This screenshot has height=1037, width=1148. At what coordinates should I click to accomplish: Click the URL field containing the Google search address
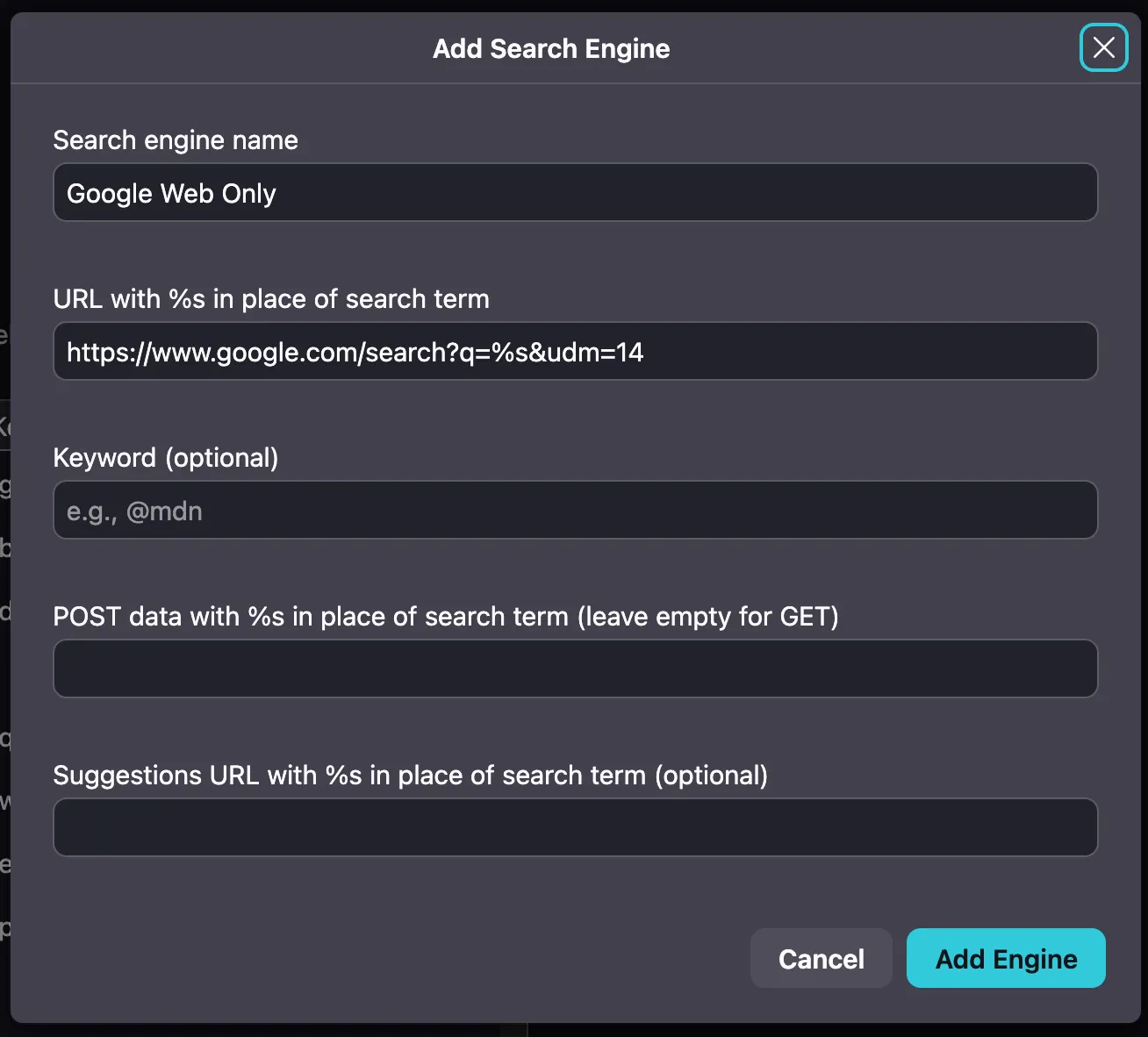574,351
